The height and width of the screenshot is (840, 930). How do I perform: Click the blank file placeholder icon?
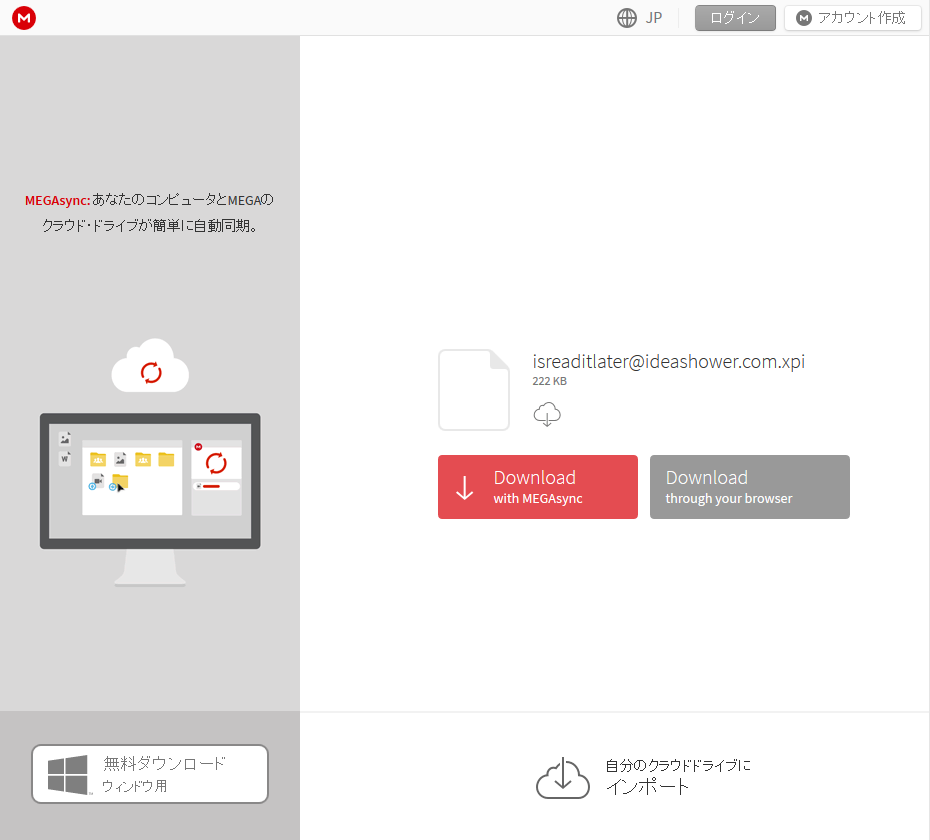tap(474, 390)
